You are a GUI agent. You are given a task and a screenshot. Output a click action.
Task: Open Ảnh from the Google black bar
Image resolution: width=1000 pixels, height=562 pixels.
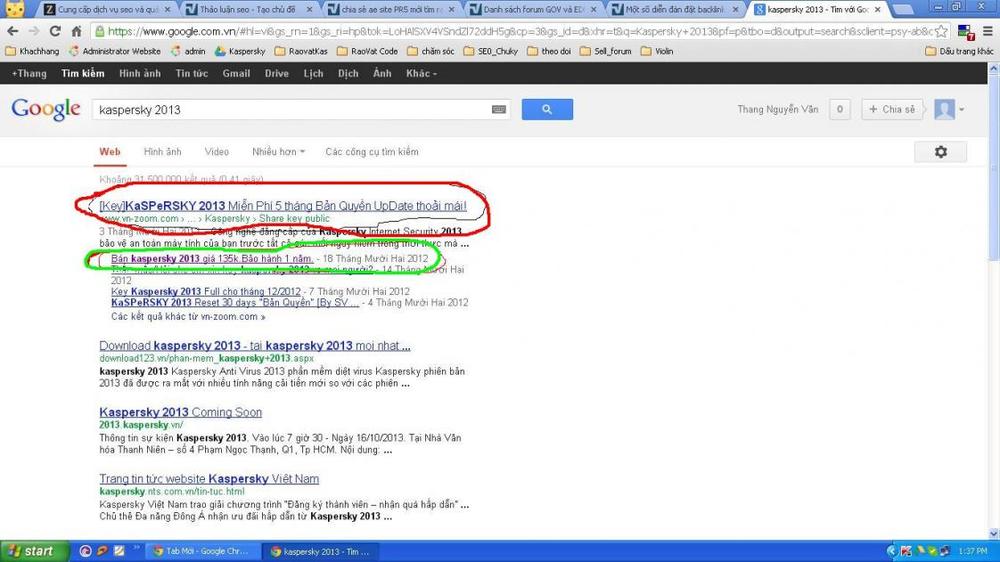[382, 73]
